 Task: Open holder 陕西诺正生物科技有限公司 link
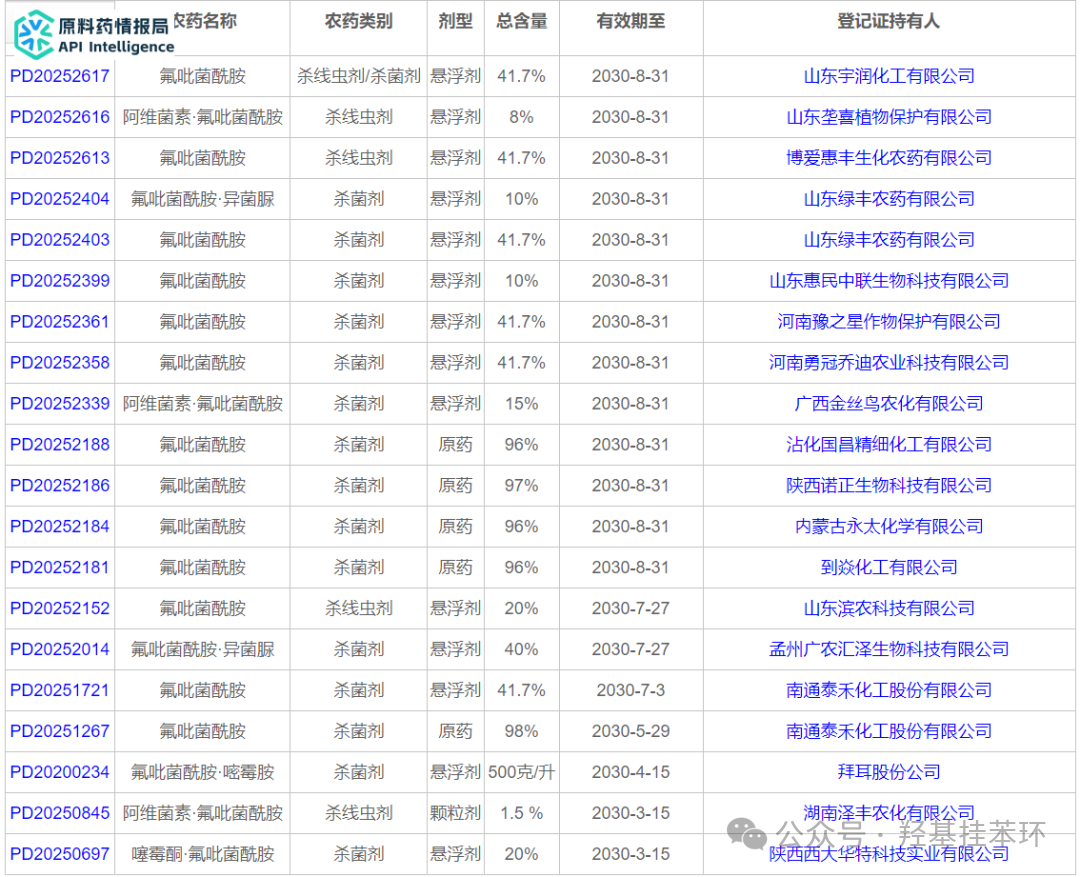(x=889, y=486)
